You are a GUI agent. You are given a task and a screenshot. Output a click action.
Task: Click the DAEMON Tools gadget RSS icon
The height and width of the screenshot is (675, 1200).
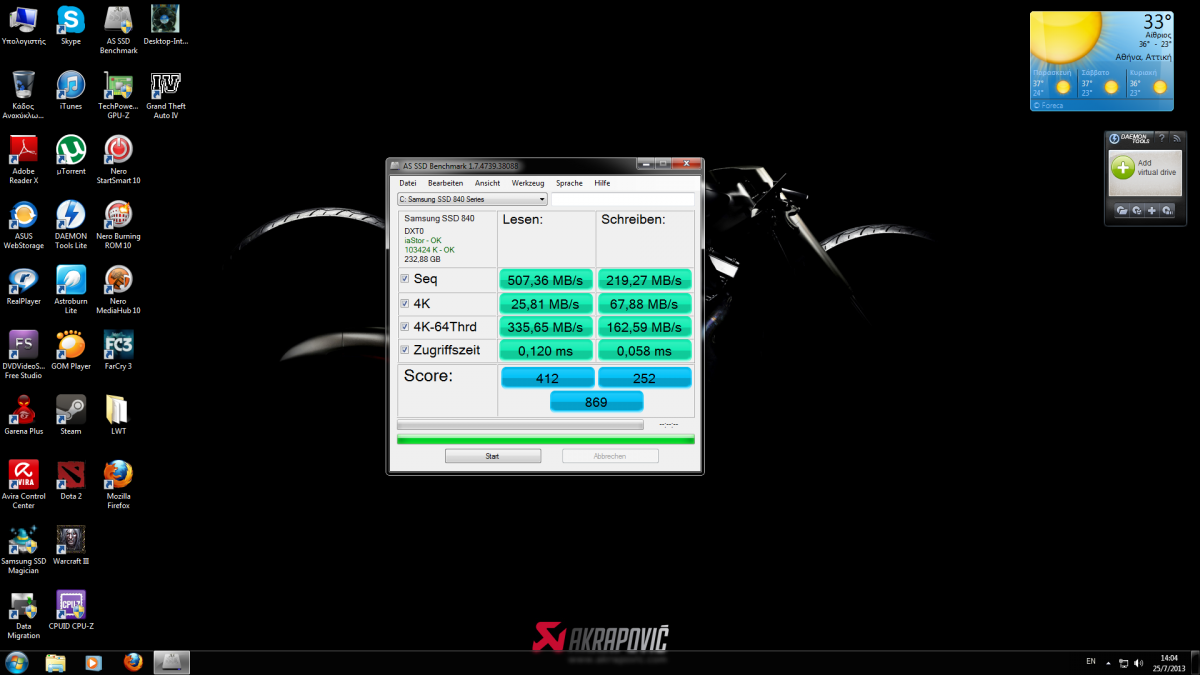(1177, 138)
